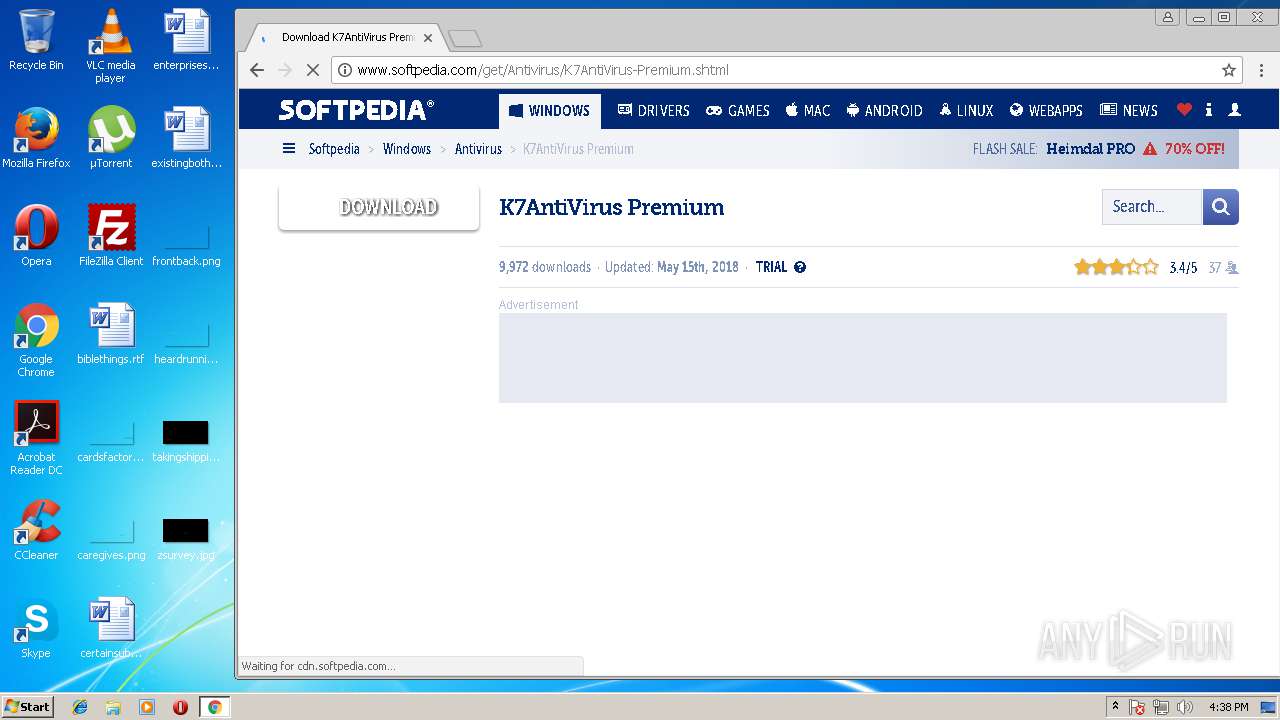The width and height of the screenshot is (1280, 720).
Task: Click TRIAL license help icon
Action: [x=800, y=267]
